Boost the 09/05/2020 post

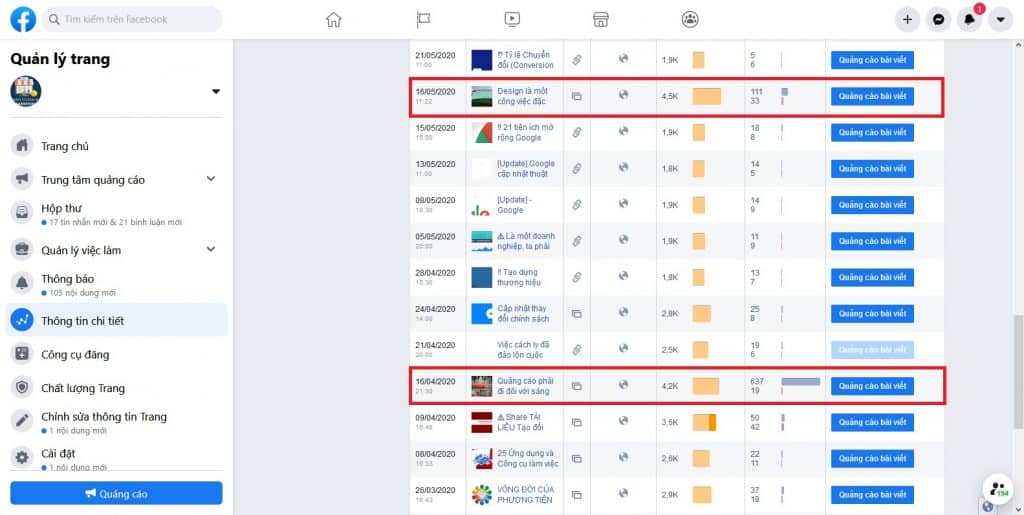[x=872, y=205]
